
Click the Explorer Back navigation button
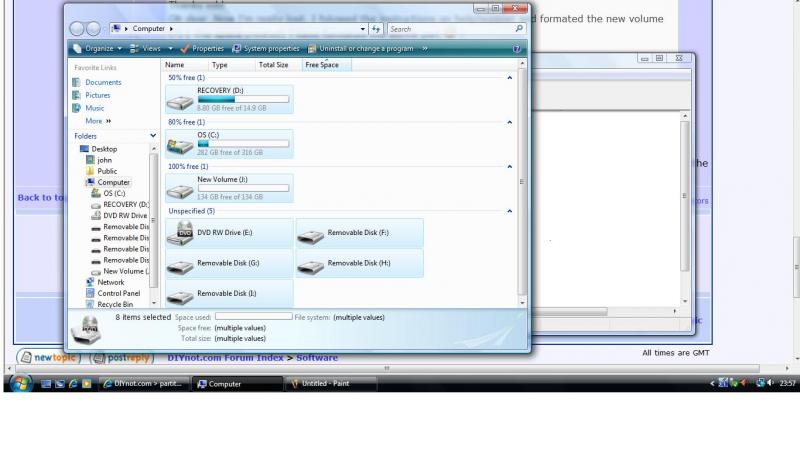click(x=78, y=29)
